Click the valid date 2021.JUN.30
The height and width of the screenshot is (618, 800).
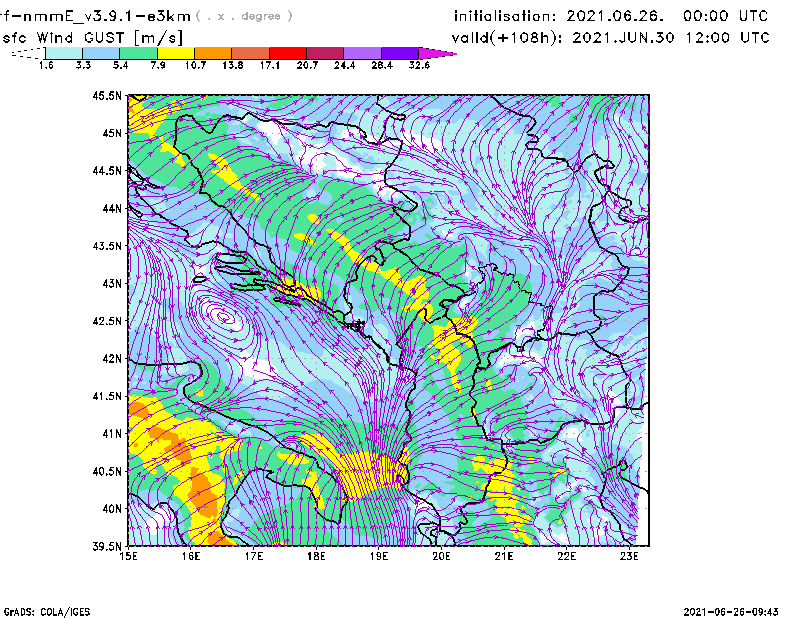coord(623,38)
